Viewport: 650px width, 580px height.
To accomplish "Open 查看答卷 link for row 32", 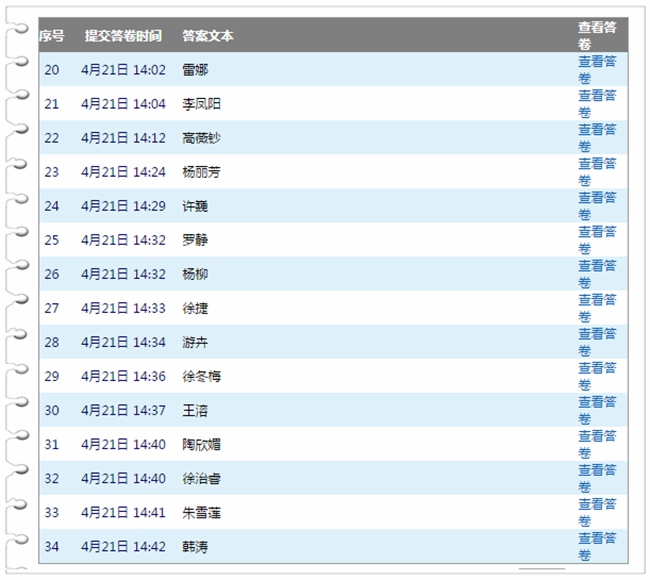I will [x=597, y=478].
